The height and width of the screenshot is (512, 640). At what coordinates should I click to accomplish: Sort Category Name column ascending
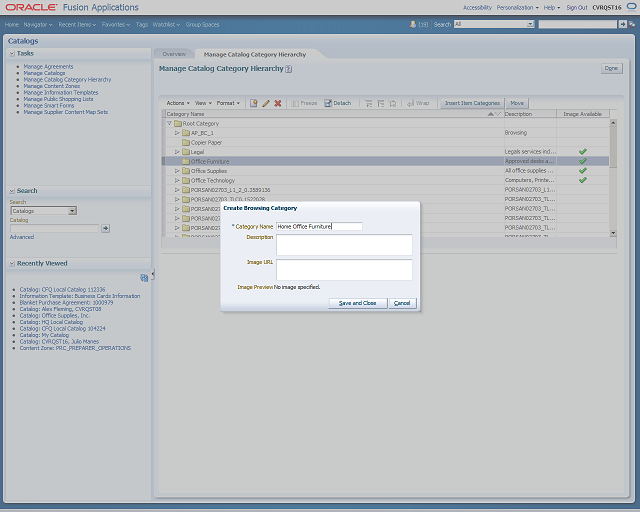[x=490, y=114]
